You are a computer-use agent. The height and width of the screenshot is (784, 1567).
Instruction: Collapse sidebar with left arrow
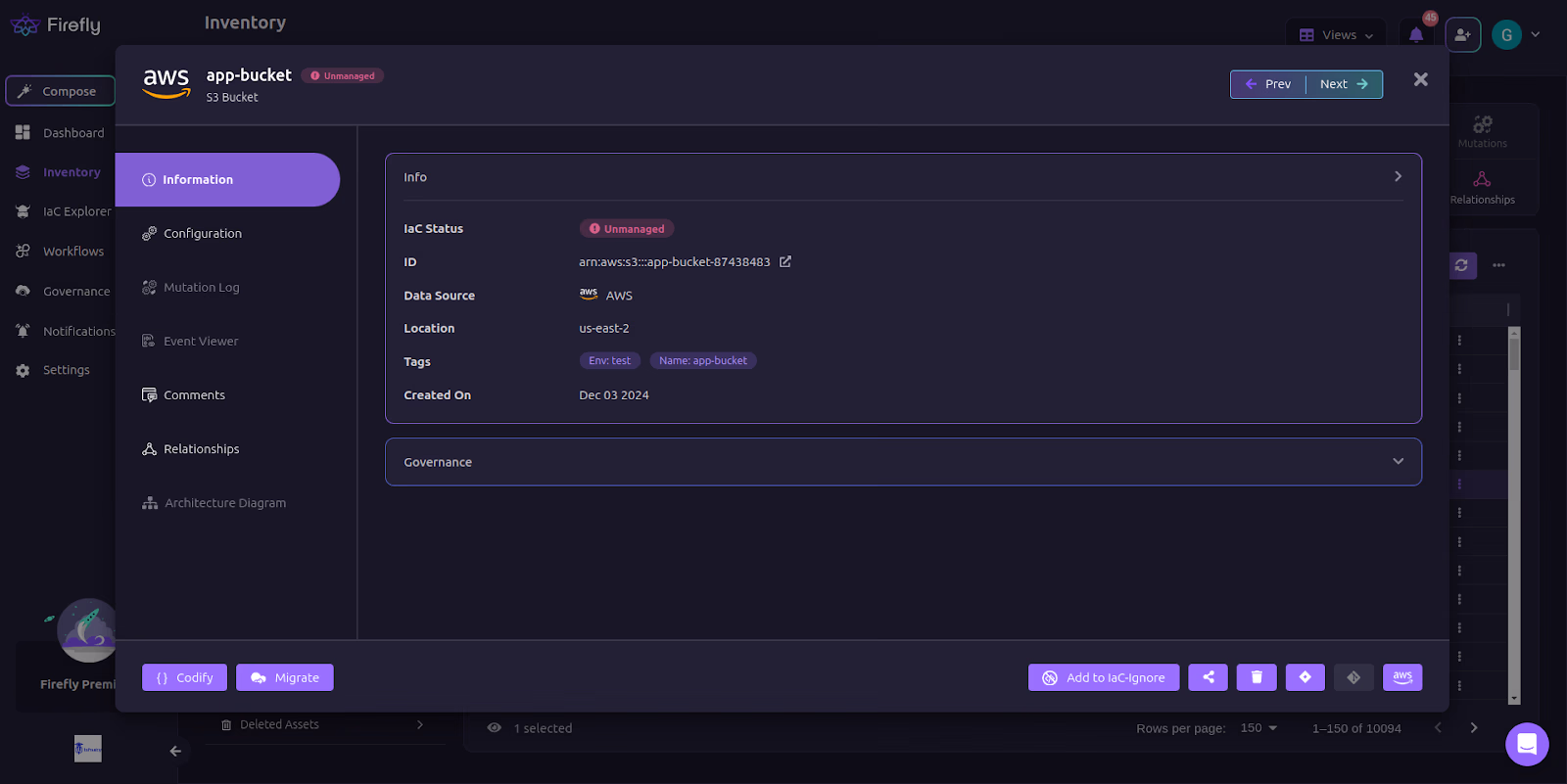pyautogui.click(x=175, y=752)
